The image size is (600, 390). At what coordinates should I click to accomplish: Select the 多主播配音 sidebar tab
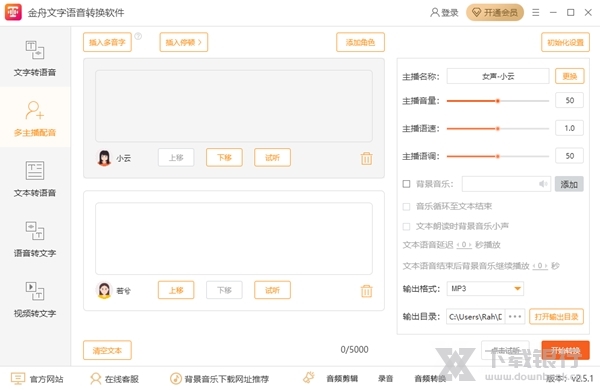[x=35, y=117]
